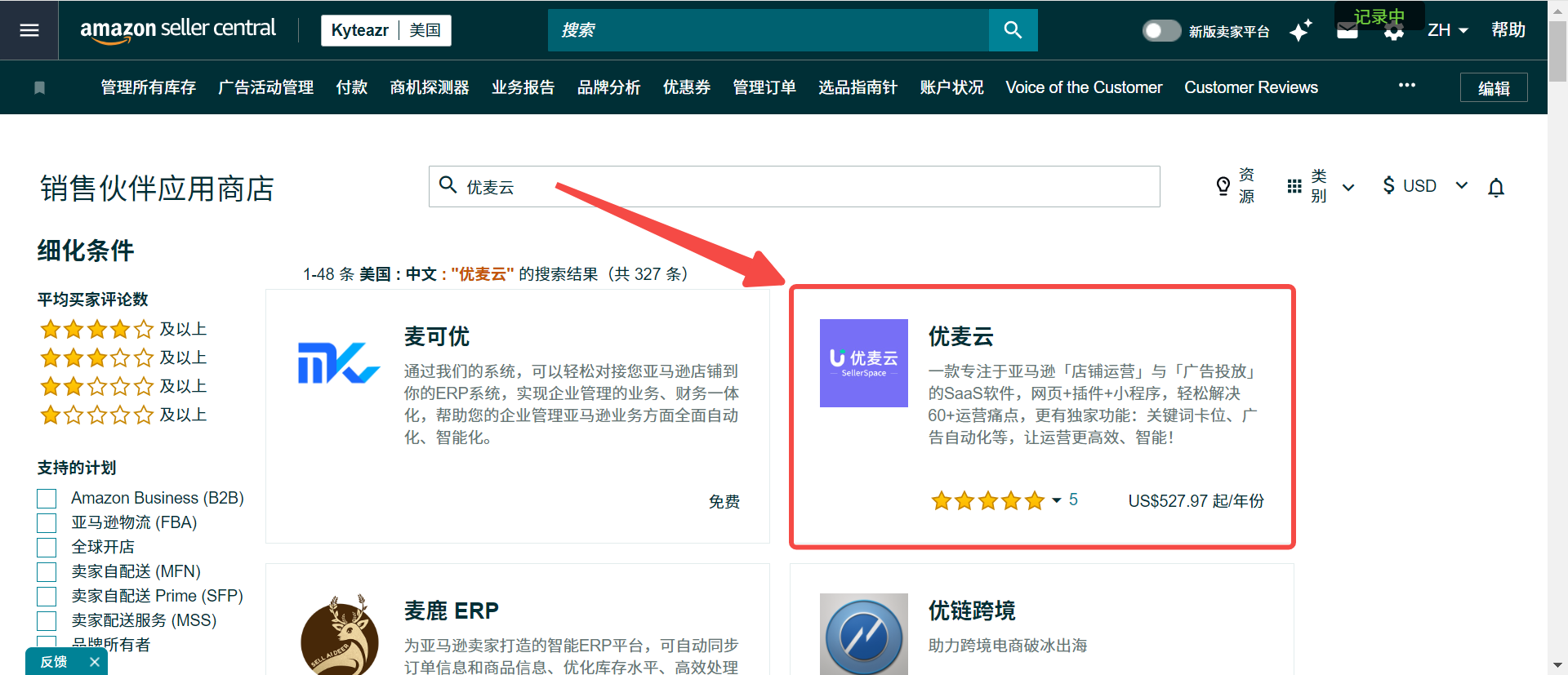The image size is (1568, 675).
Task: Click the 编辑 button
Action: pos(1493,88)
